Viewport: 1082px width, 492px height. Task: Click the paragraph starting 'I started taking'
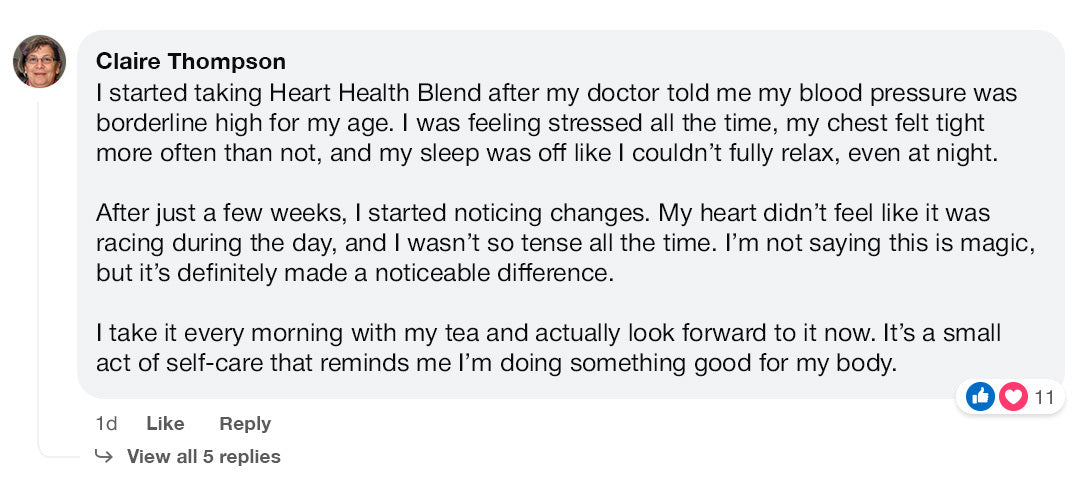556,123
